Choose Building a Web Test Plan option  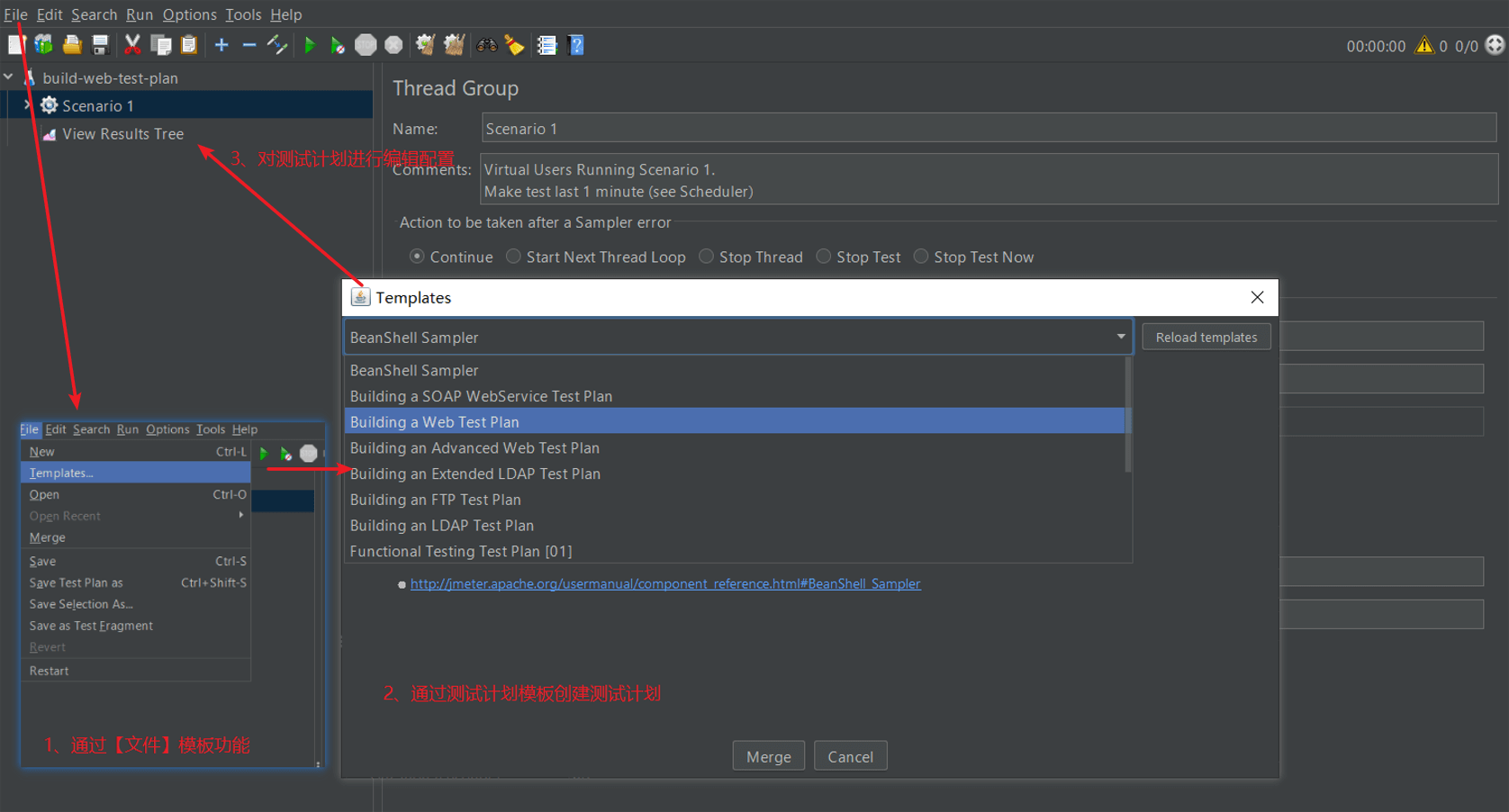click(735, 421)
